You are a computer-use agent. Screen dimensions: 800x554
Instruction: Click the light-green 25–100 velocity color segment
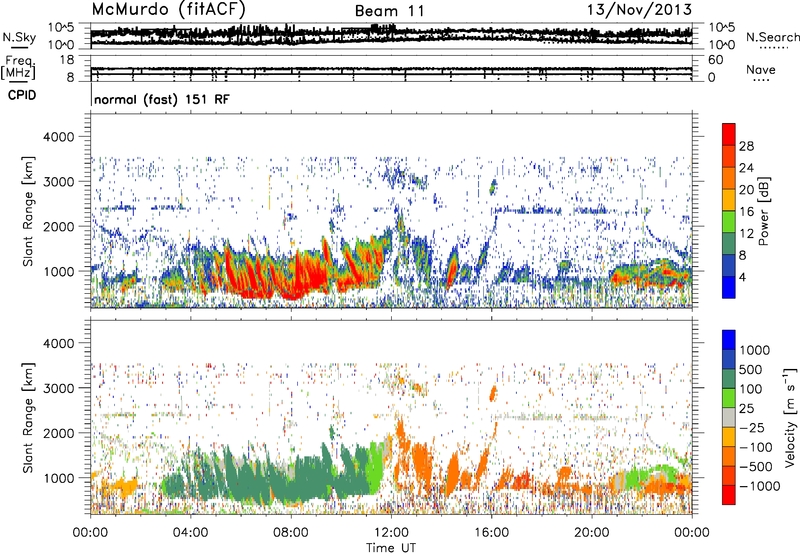point(729,398)
